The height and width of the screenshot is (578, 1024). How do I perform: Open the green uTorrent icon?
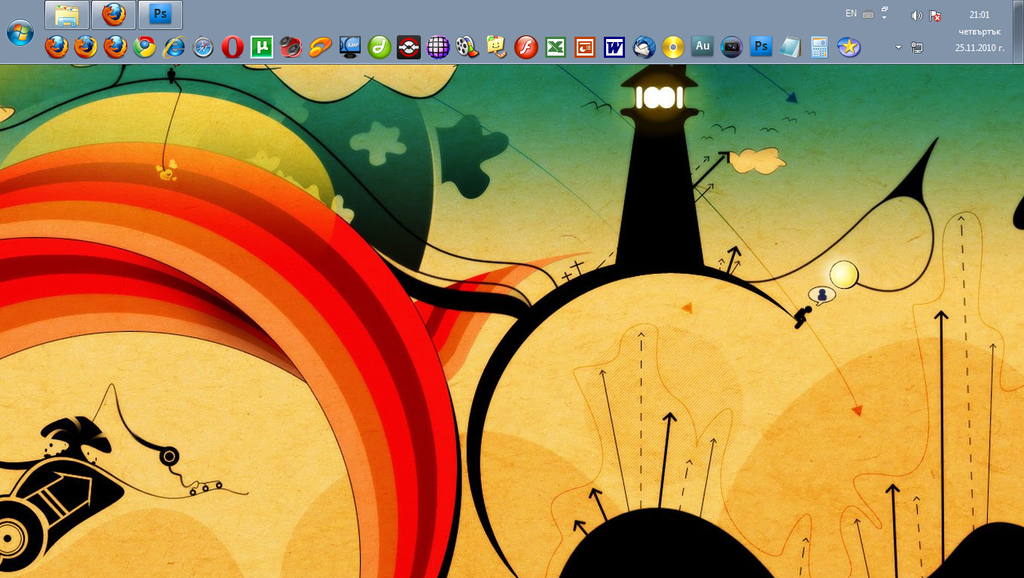(x=262, y=47)
